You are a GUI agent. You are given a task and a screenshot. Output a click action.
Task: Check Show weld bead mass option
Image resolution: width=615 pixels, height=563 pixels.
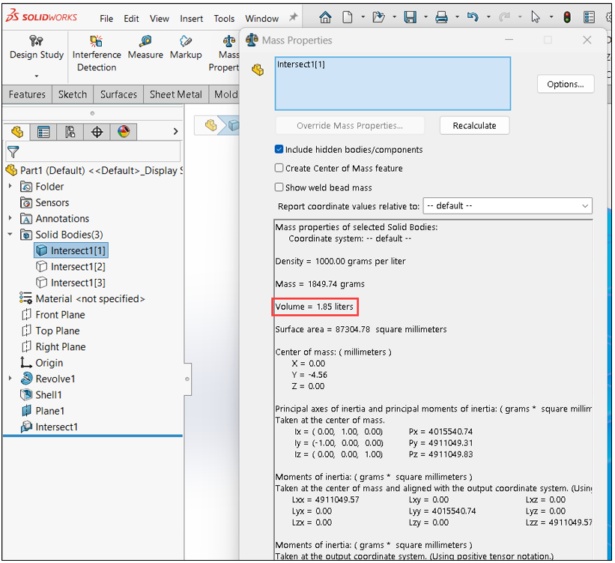pos(279,187)
